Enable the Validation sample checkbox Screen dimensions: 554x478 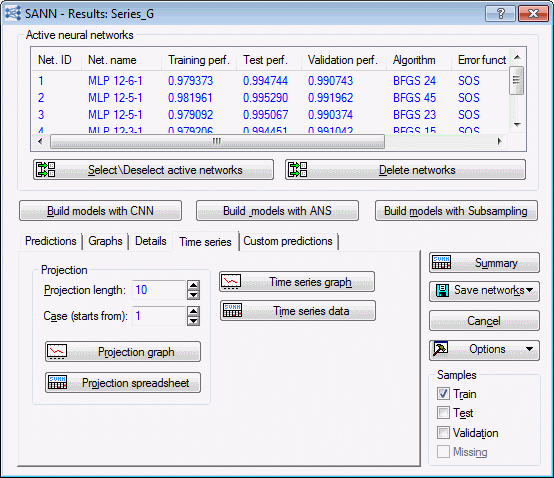pos(443,432)
